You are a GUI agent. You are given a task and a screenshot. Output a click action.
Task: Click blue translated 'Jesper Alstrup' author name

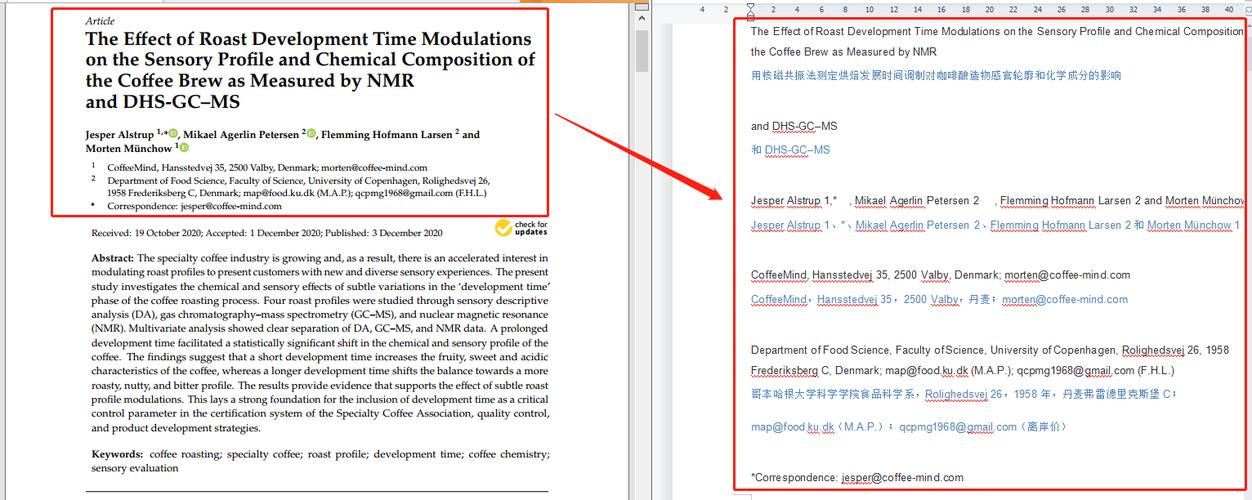[x=785, y=225]
